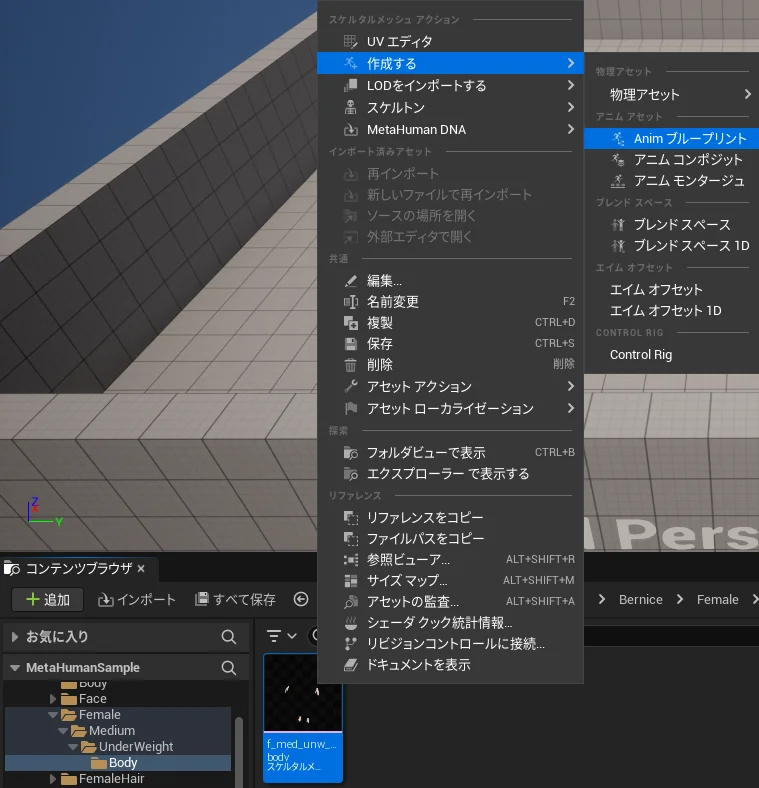The height and width of the screenshot is (788, 759).
Task: Click the duplicate icon beside 複製
Action: click(350, 323)
